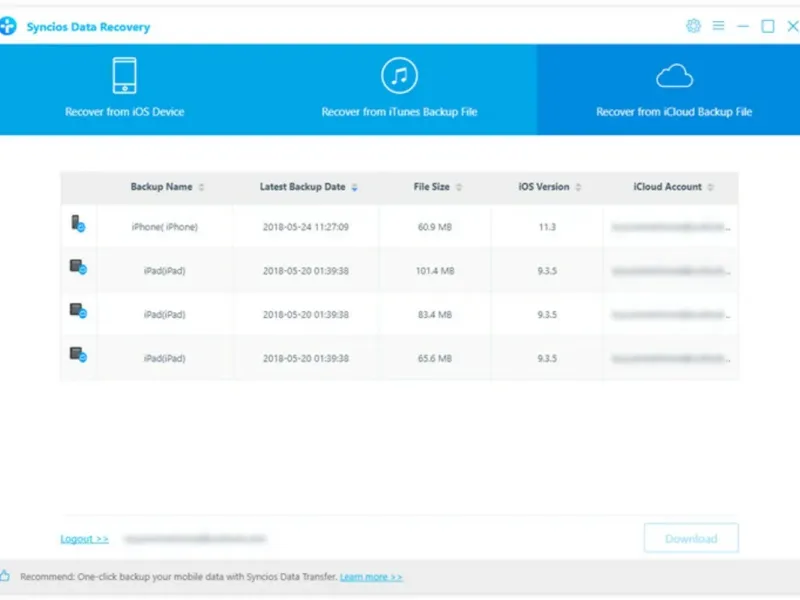The width and height of the screenshot is (800, 600).
Task: Click the music note iTunes backup icon
Action: pyautogui.click(x=399, y=76)
